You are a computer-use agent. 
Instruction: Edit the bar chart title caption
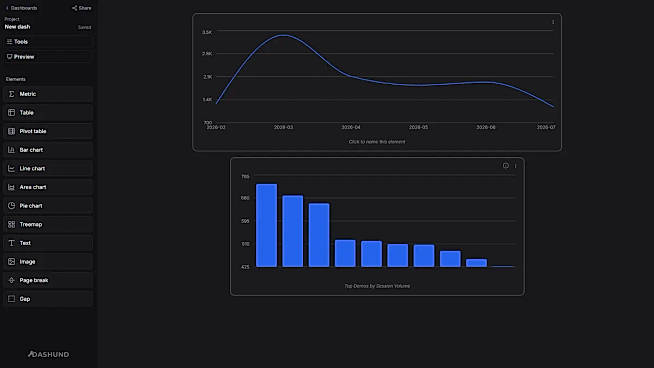point(377,286)
